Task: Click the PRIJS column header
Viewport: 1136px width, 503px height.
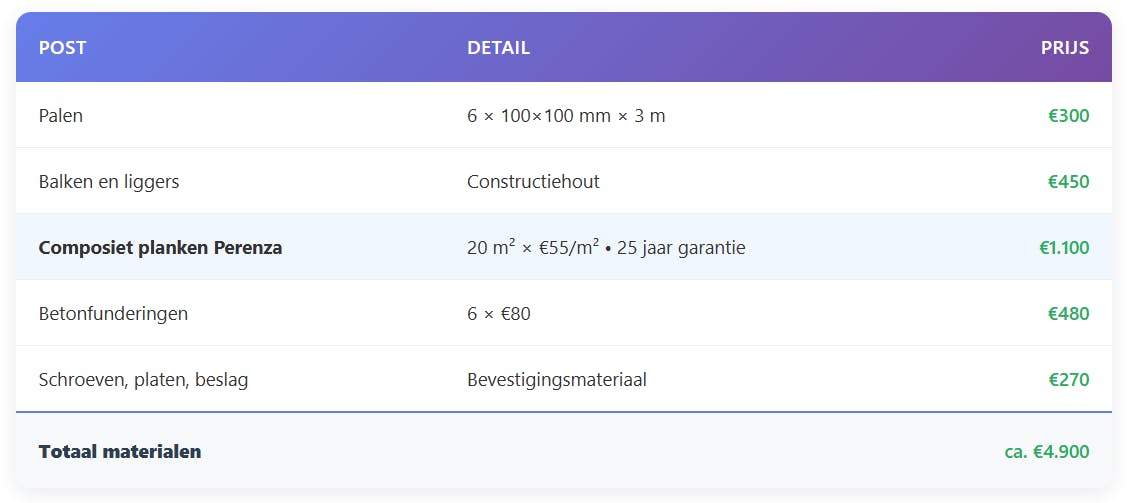Action: 1064,47
